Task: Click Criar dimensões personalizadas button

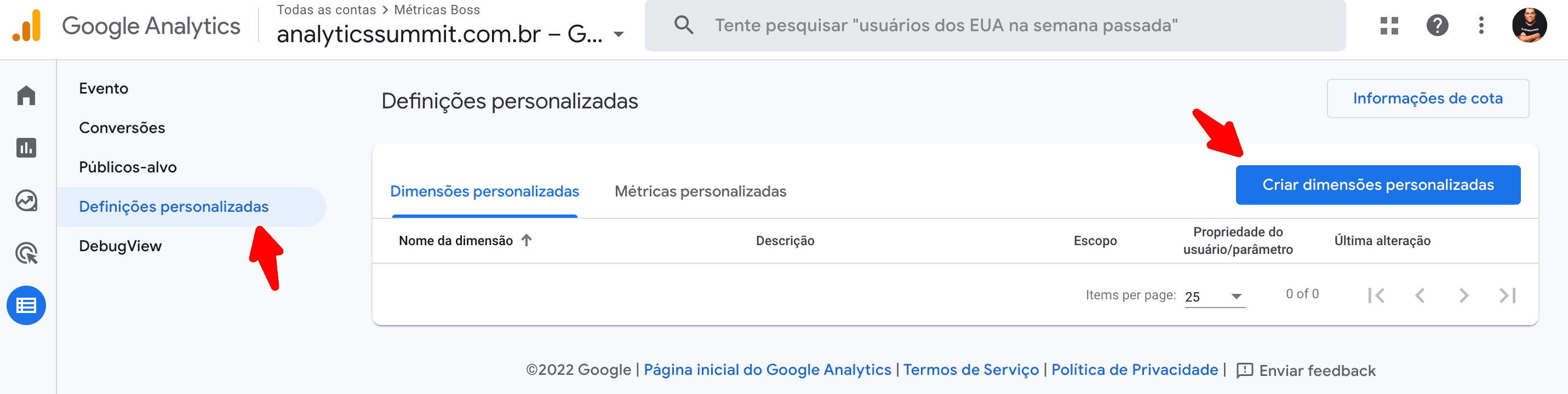Action: [x=1377, y=184]
